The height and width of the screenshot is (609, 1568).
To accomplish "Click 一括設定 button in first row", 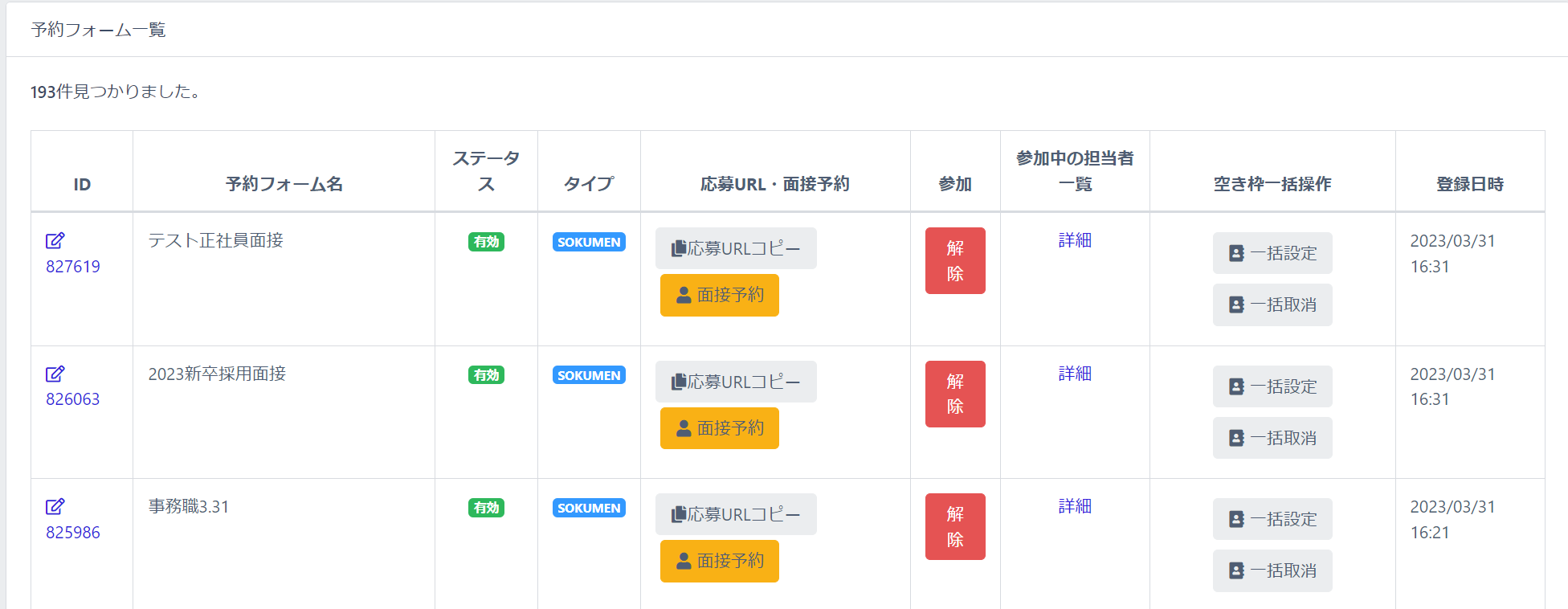I will pyautogui.click(x=1272, y=253).
